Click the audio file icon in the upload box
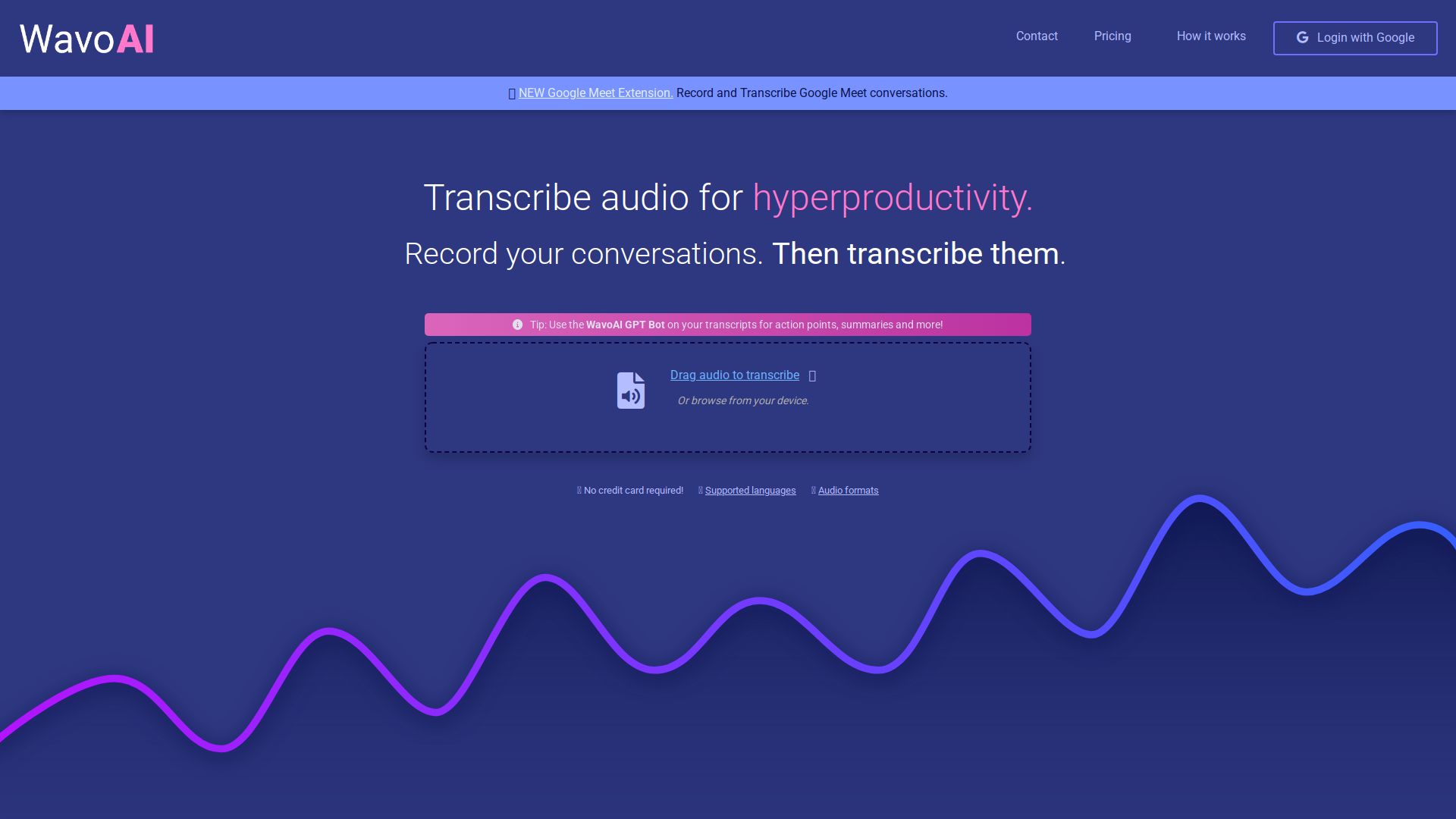The image size is (1456, 819). tap(631, 391)
